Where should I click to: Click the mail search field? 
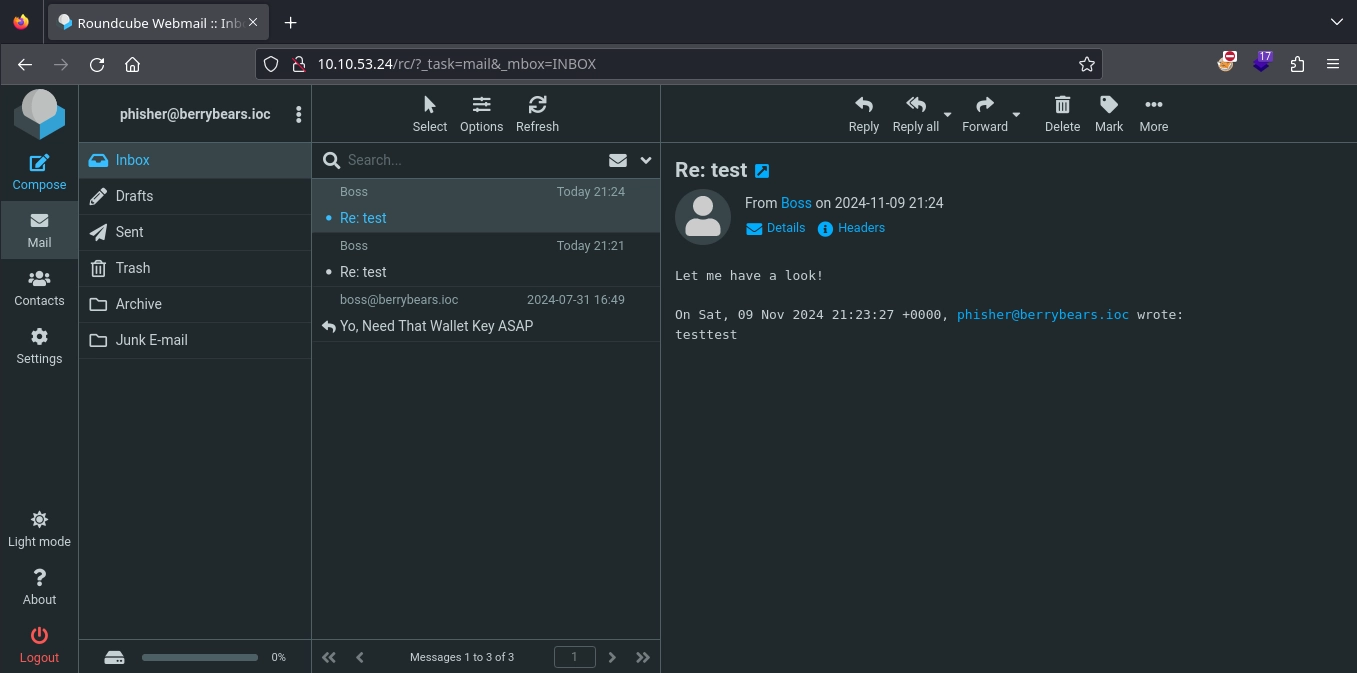(470, 160)
